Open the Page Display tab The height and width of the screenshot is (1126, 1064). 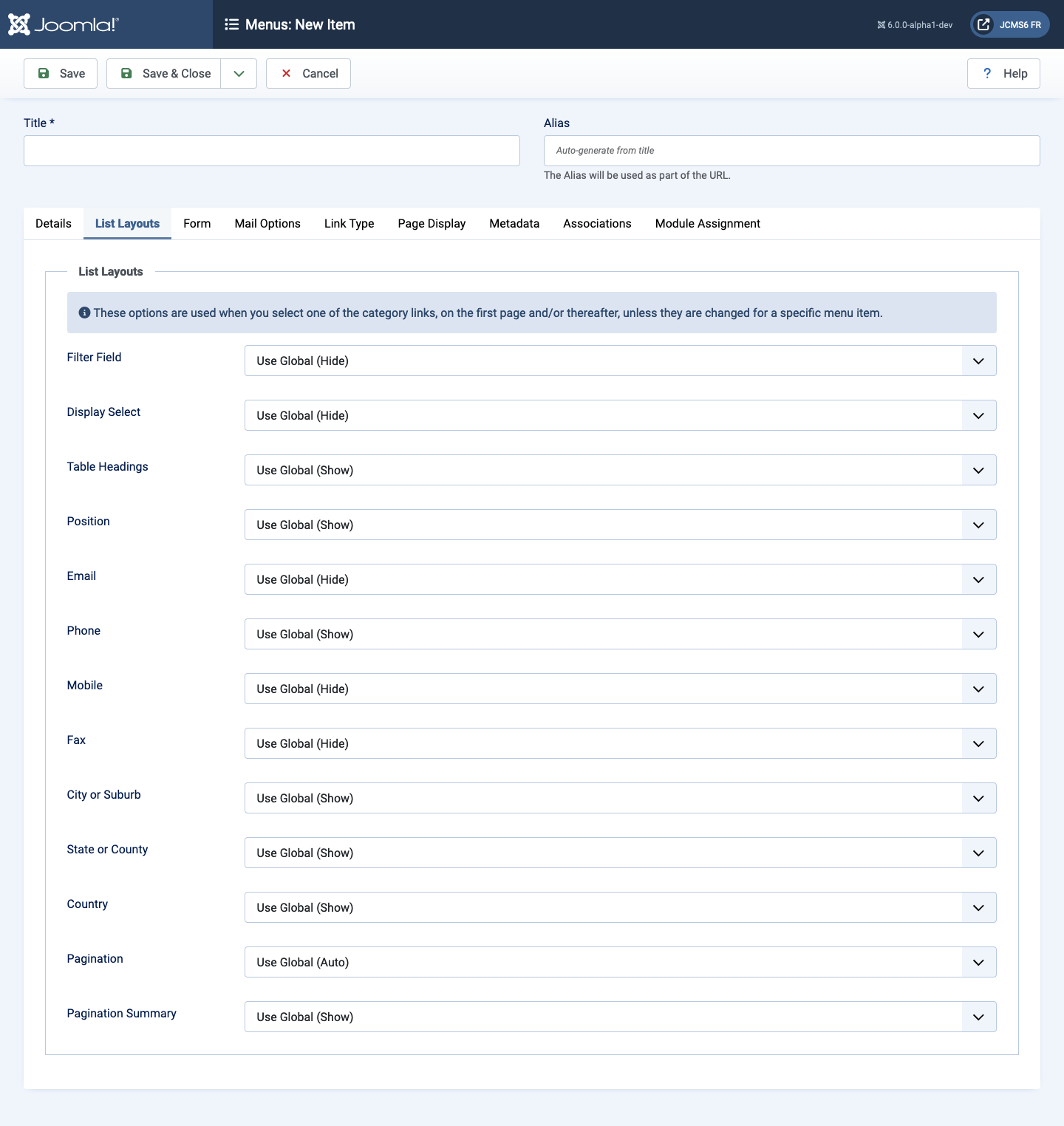[x=432, y=223]
